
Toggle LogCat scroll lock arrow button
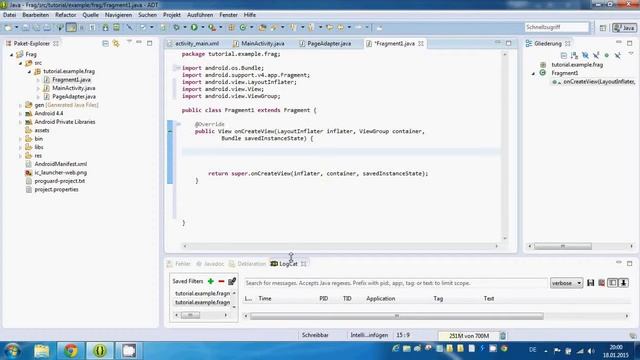point(624,283)
